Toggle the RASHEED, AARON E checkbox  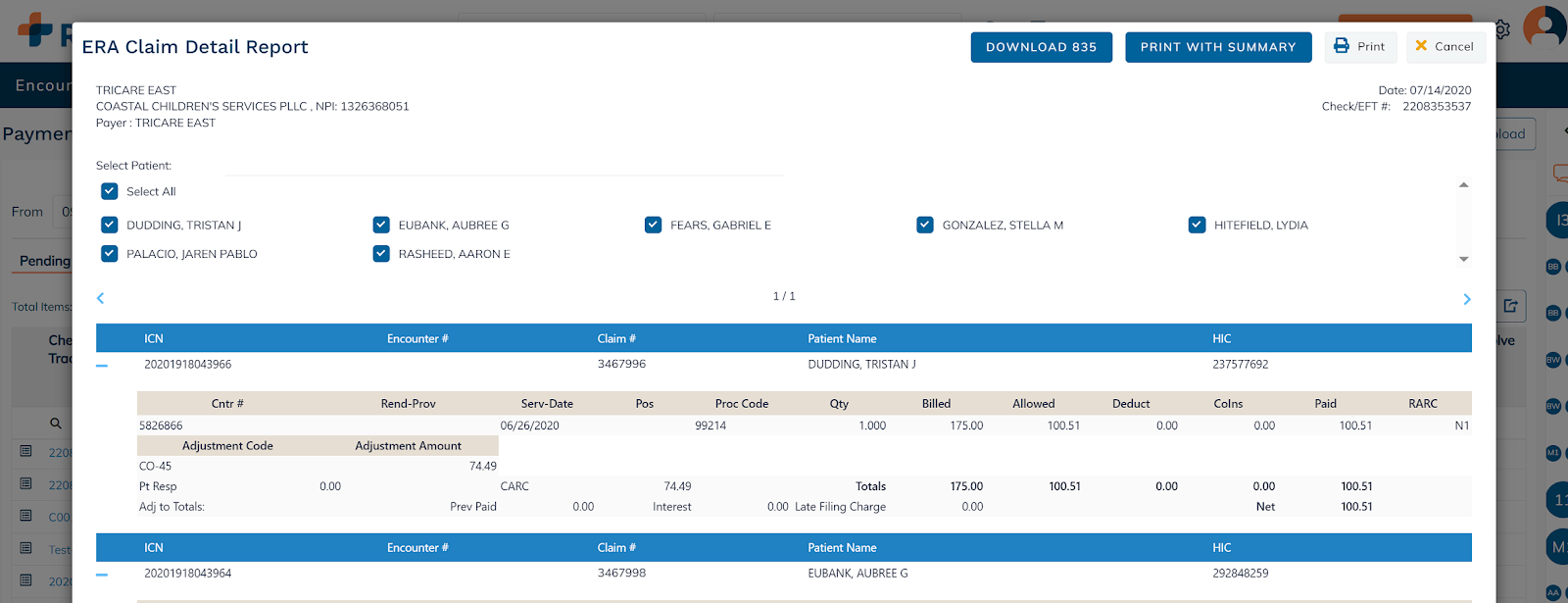click(x=381, y=254)
